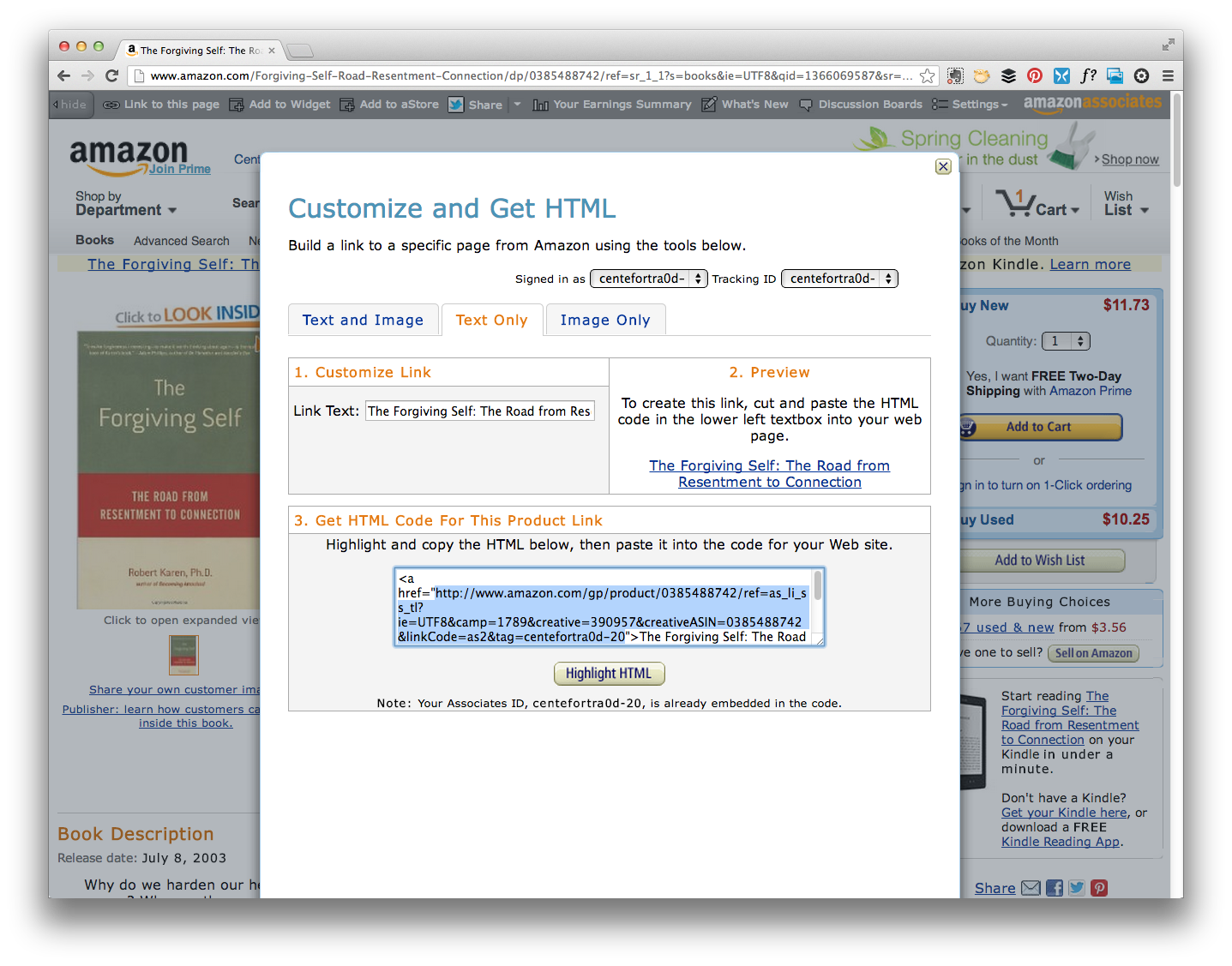Click the Link Text input field
1232x966 pixels.
(480, 411)
